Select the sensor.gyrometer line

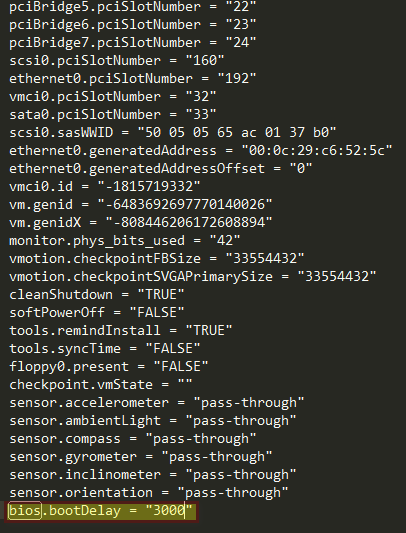coord(141,457)
